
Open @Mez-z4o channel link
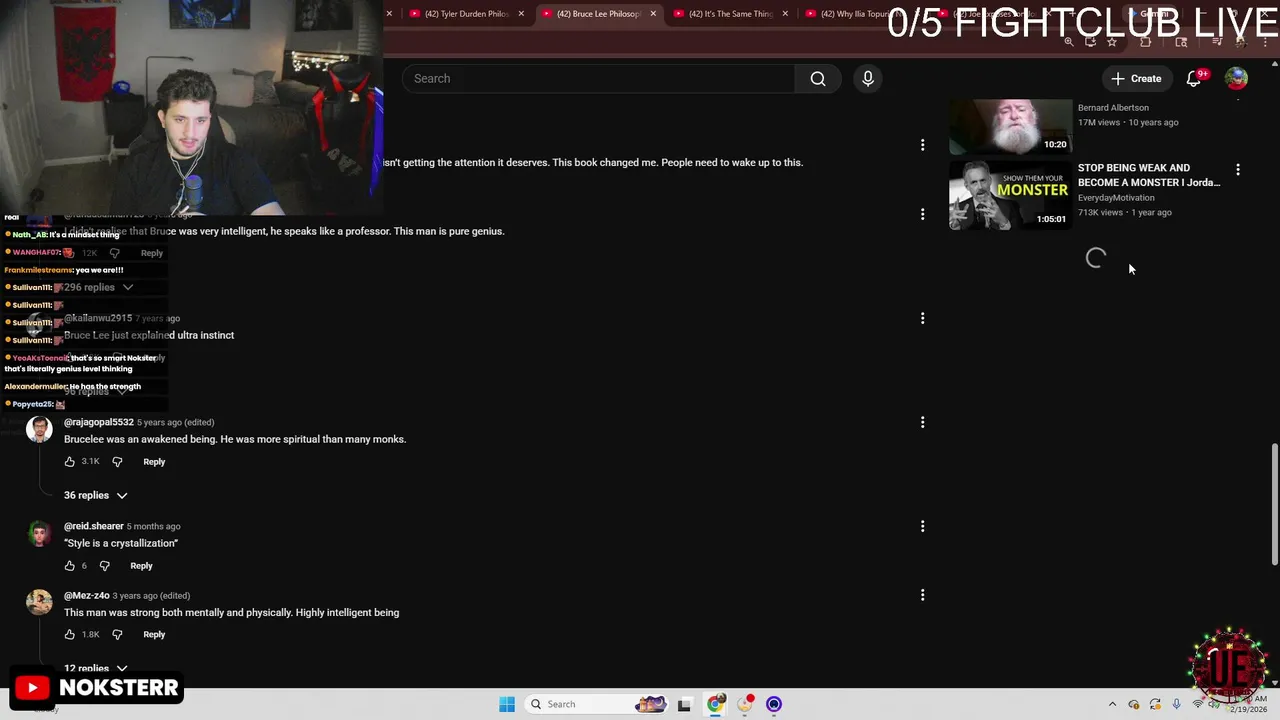(87, 596)
